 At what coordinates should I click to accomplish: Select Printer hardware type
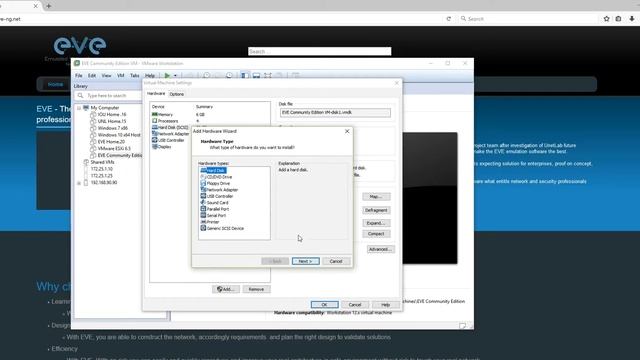tap(210, 222)
